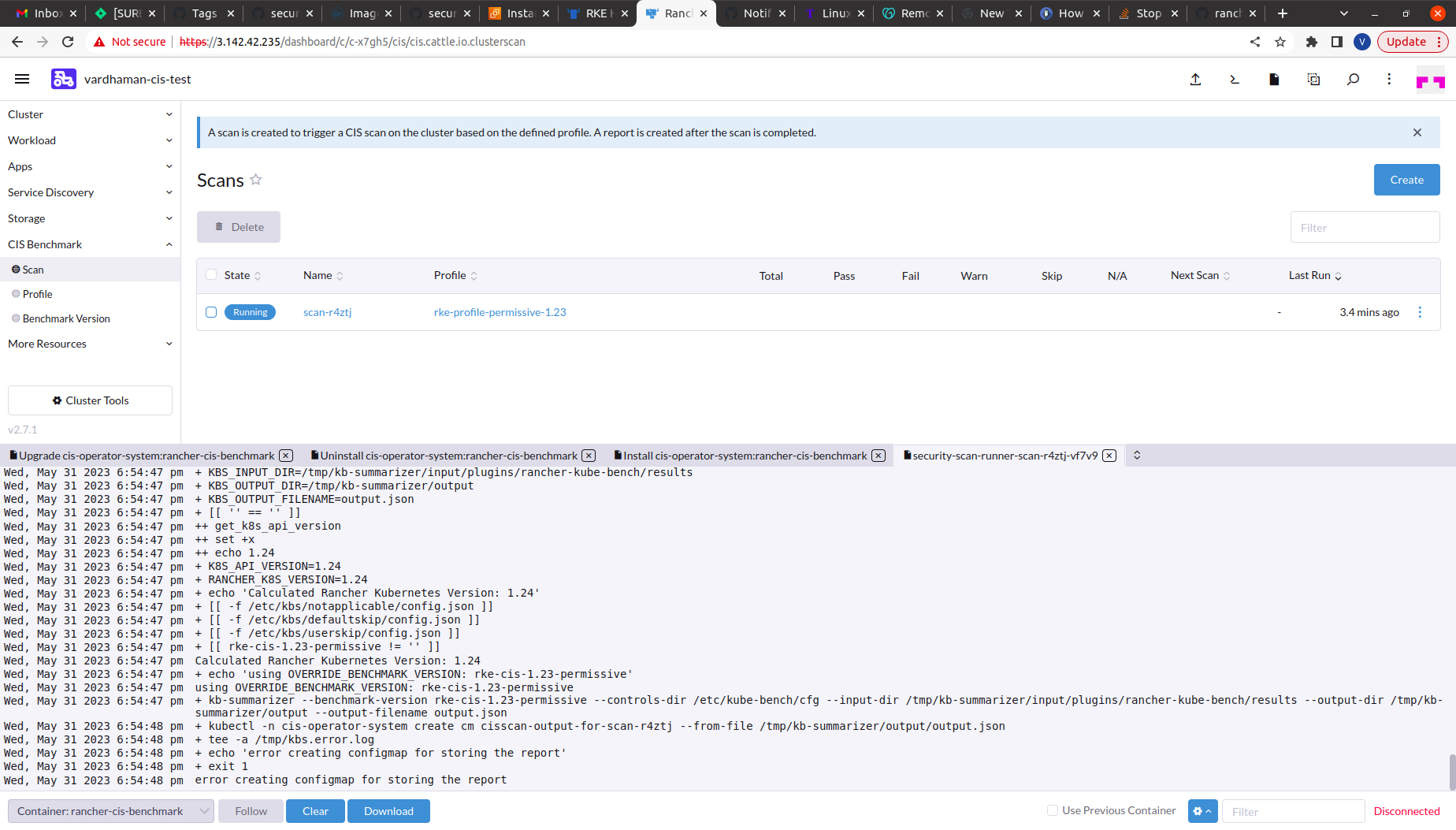Click the Import YAML upload icon
Screen dimensions: 1456x830
pyautogui.click(x=1196, y=79)
